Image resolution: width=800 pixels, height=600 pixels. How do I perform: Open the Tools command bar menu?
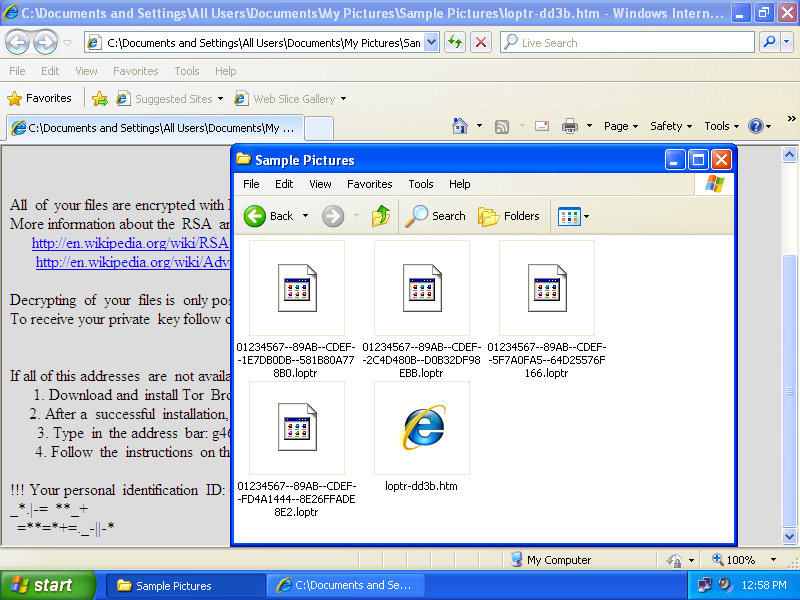(x=721, y=126)
